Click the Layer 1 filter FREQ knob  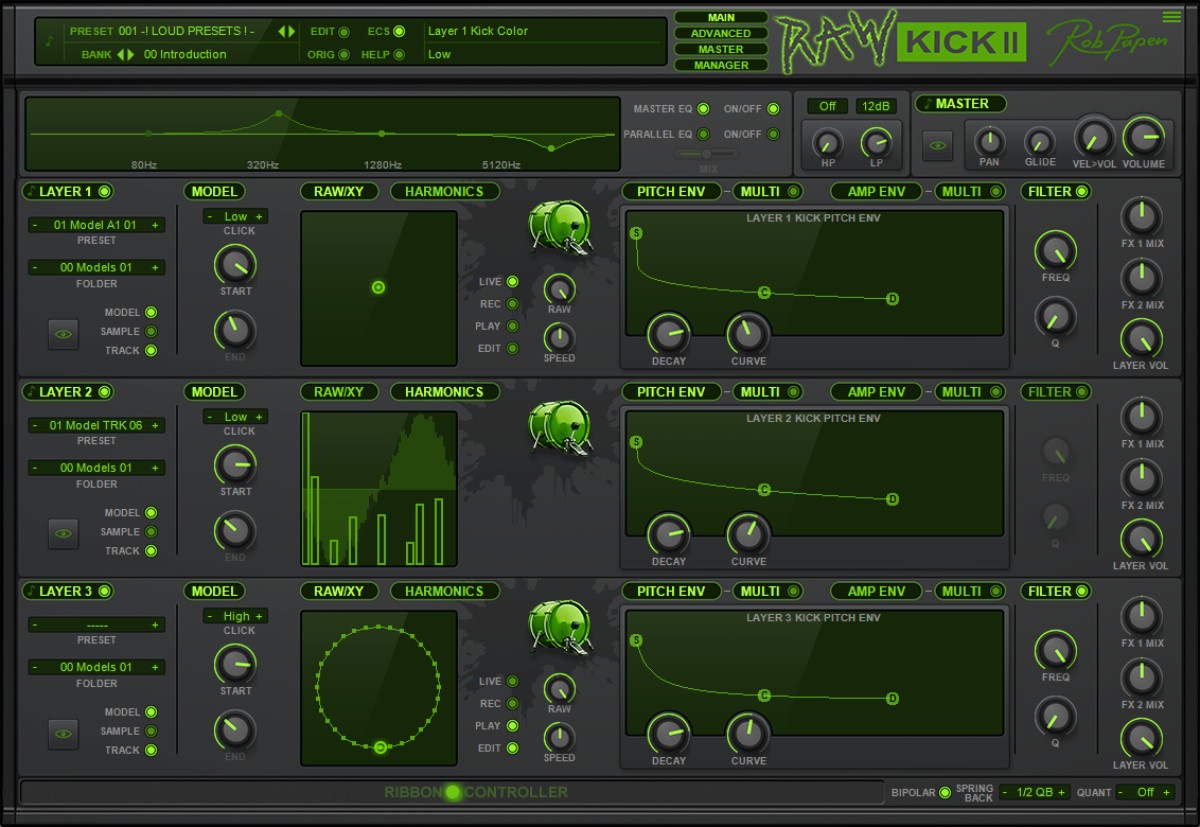[x=1056, y=251]
